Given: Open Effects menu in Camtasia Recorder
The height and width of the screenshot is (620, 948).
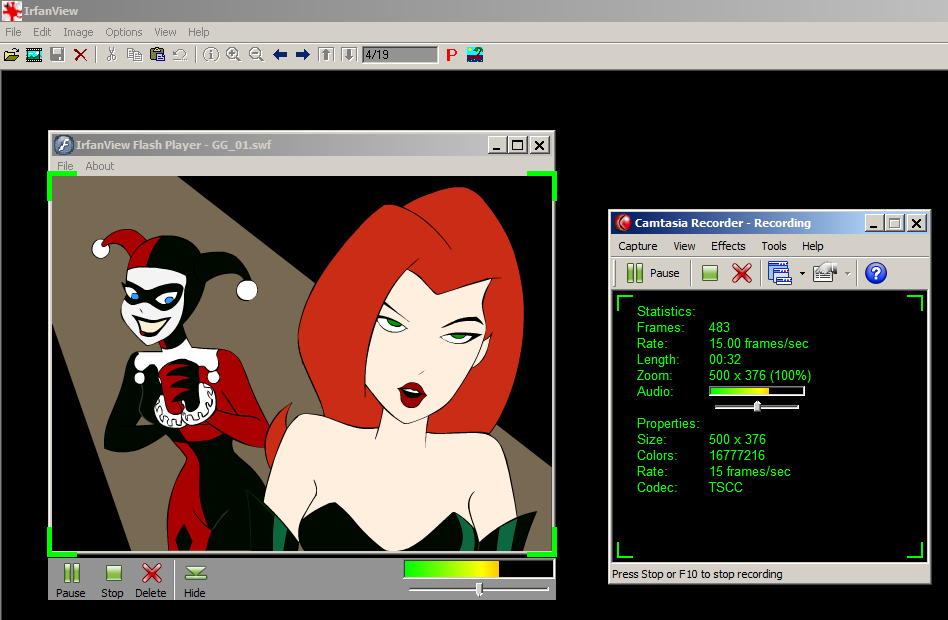Looking at the screenshot, I should (x=728, y=246).
